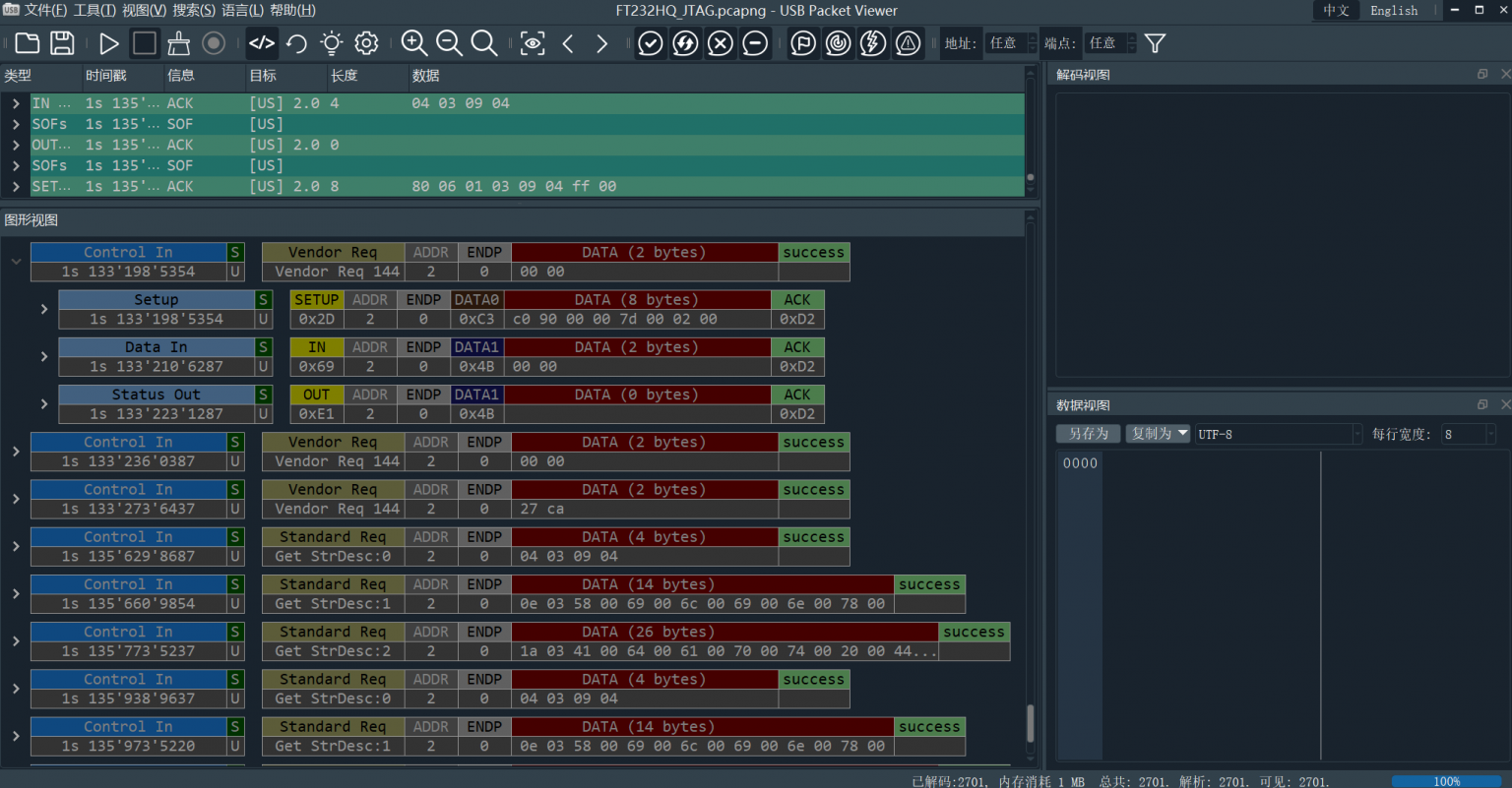1512x788 pixels.
Task: Click the graph view vertical scrollbar thumb
Action: (x=1031, y=724)
